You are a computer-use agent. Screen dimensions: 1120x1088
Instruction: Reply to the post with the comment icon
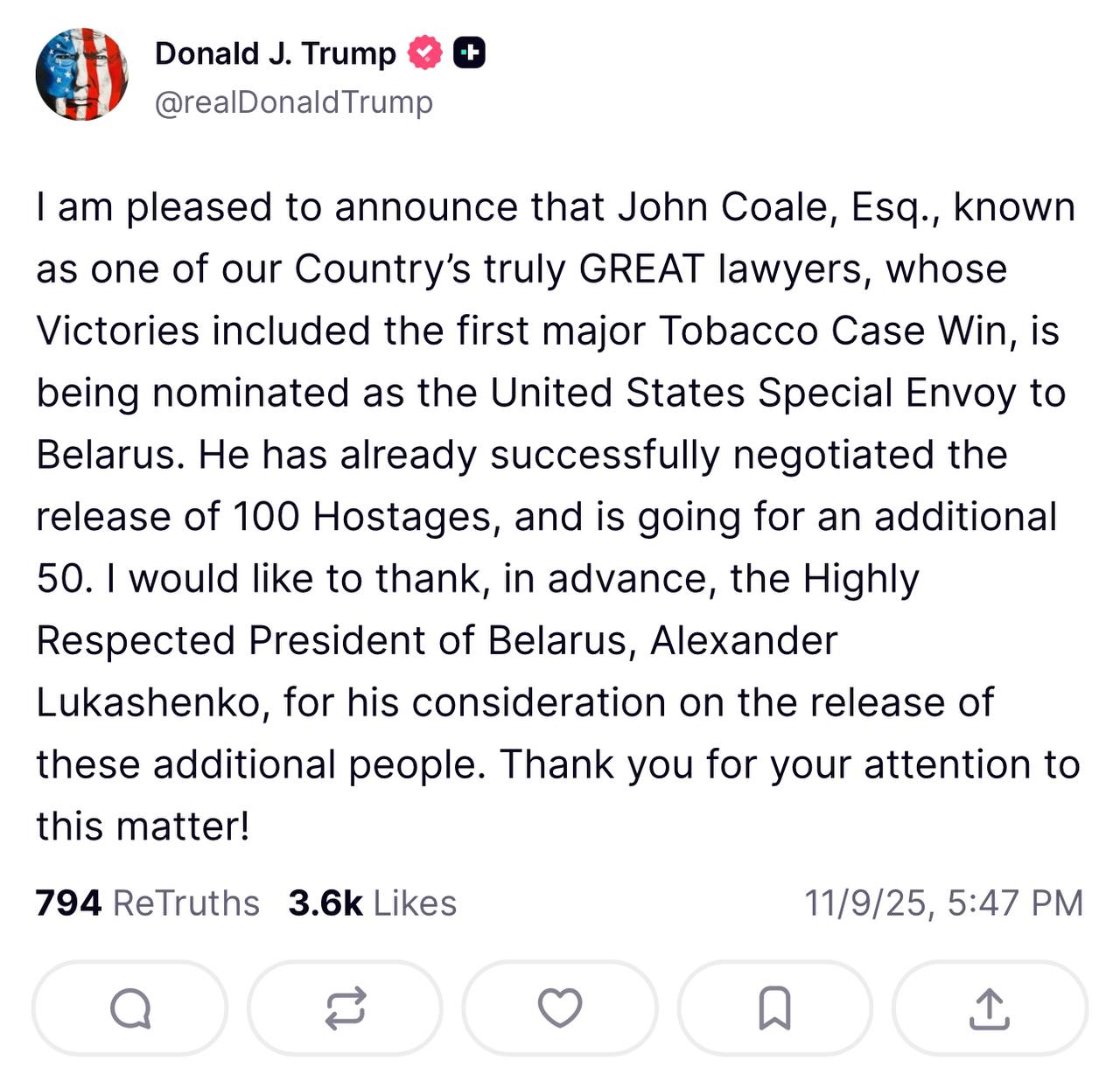(129, 1008)
